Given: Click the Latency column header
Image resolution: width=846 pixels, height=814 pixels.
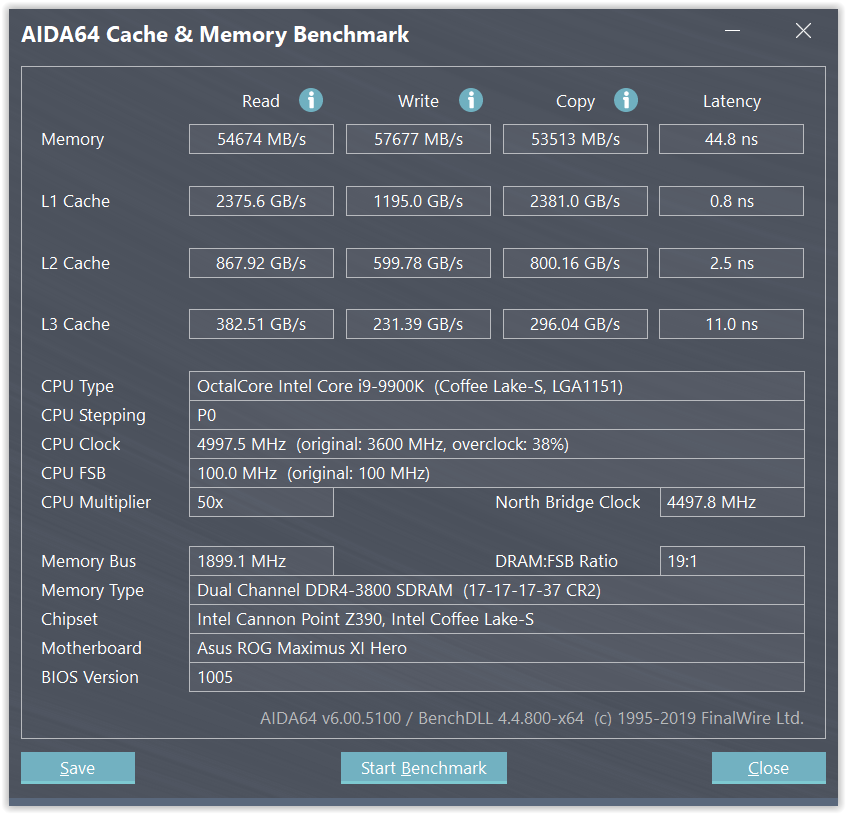Looking at the screenshot, I should (x=732, y=101).
